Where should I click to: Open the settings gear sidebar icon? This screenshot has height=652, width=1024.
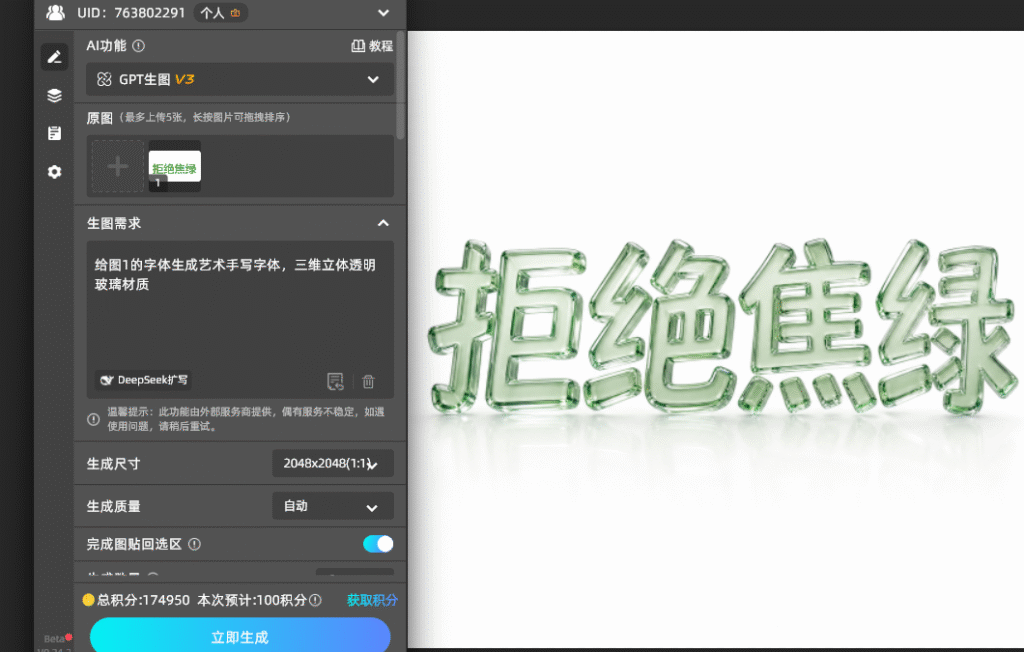54,172
